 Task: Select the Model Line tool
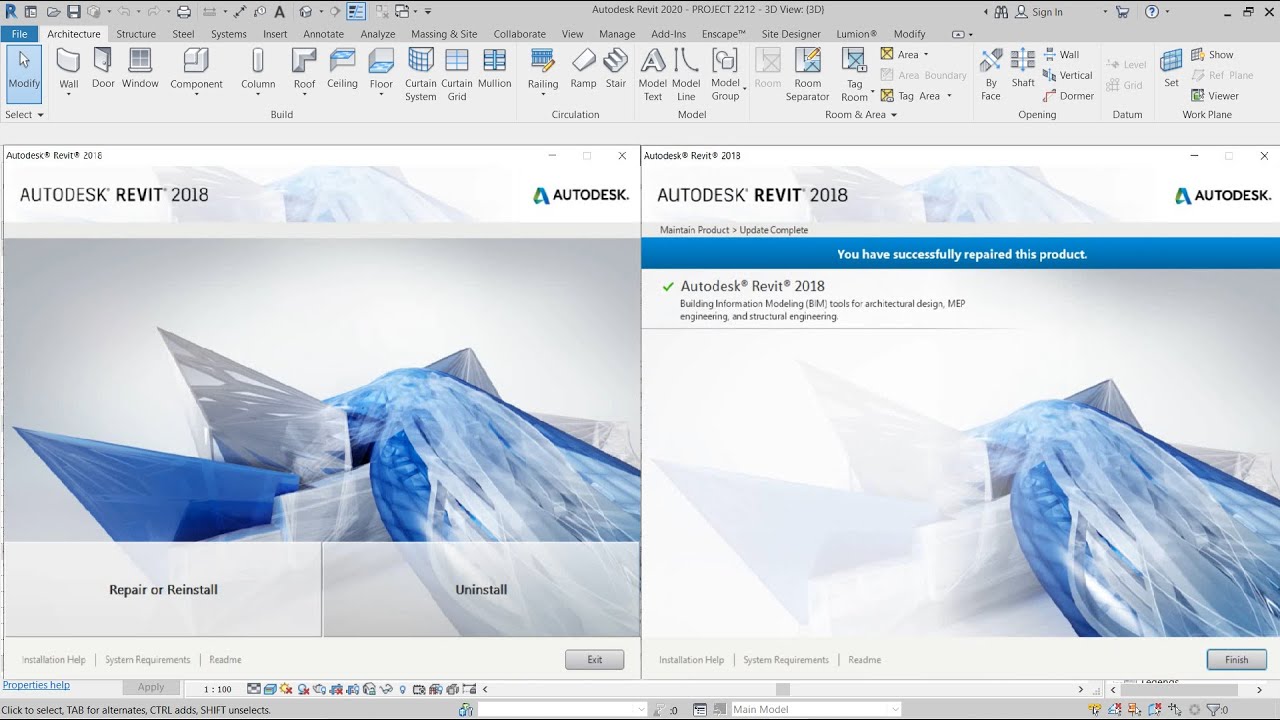(686, 74)
